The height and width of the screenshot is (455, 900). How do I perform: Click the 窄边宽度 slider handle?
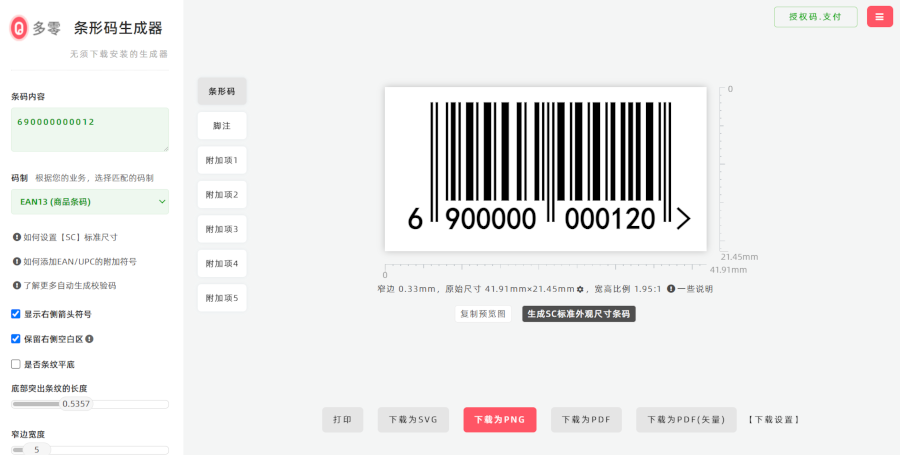click(36, 450)
